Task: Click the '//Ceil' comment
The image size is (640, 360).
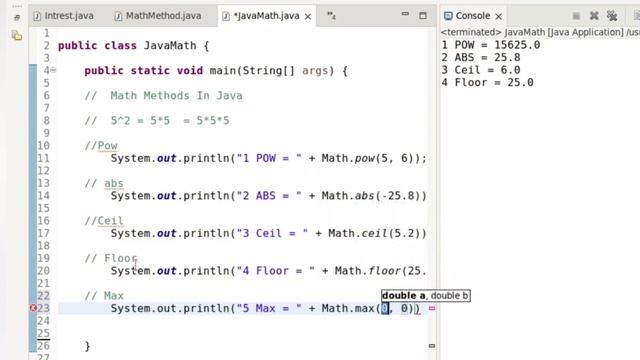Action: [104, 221]
